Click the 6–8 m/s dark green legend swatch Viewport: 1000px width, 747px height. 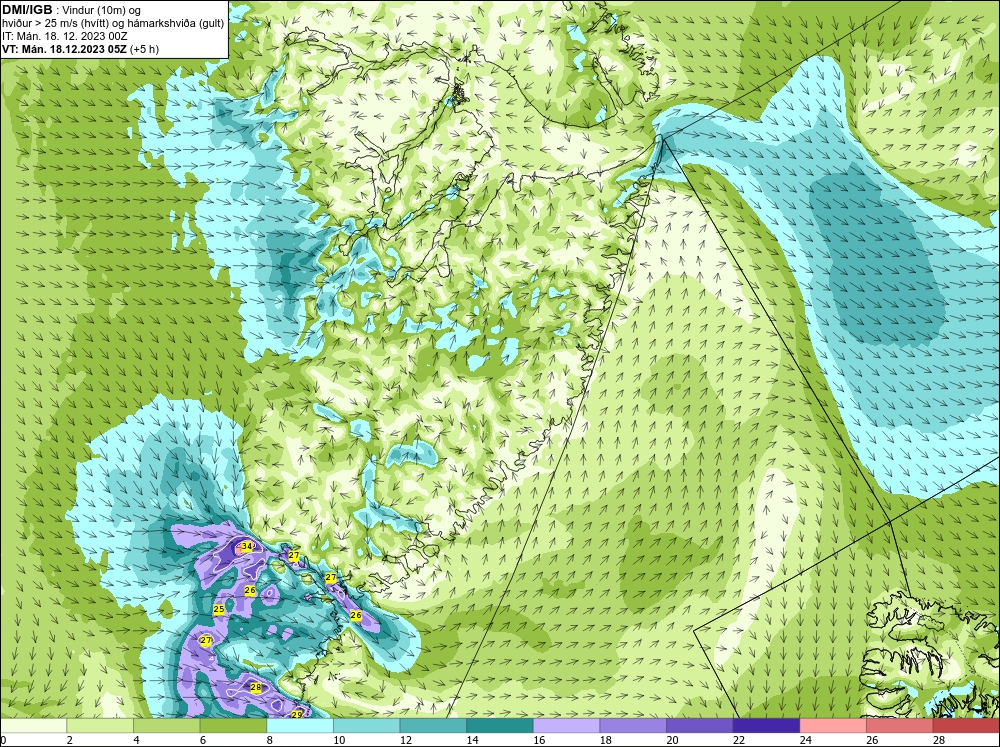point(233,726)
